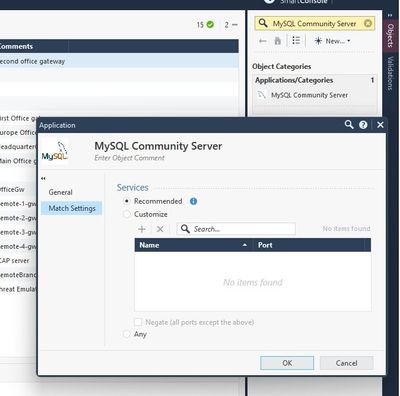Open the New... object dropdown
Image resolution: width=400 pixels, height=396 pixels.
pos(332,41)
